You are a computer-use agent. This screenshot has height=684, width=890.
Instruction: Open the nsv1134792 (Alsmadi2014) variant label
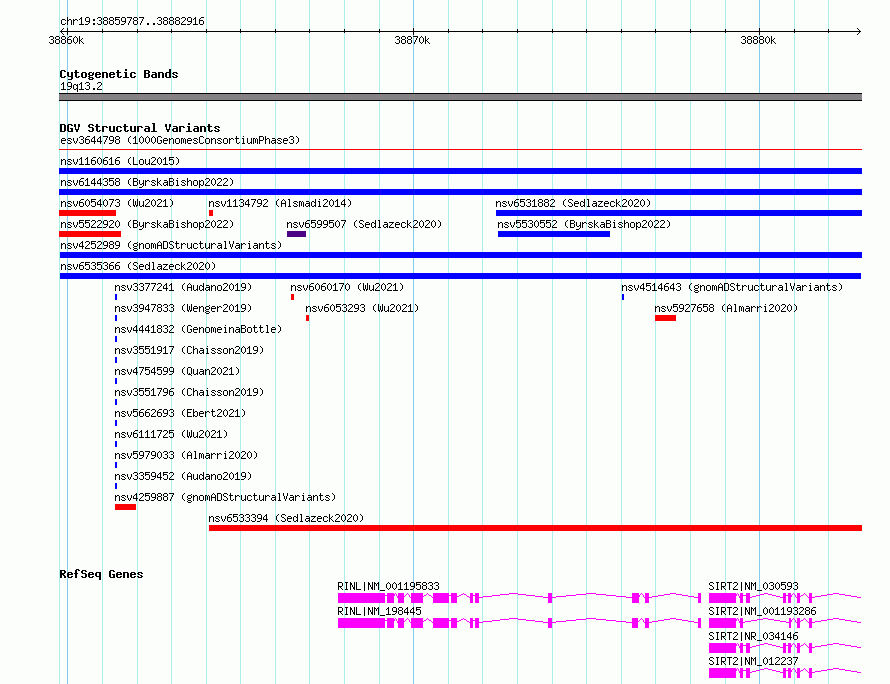click(x=280, y=203)
